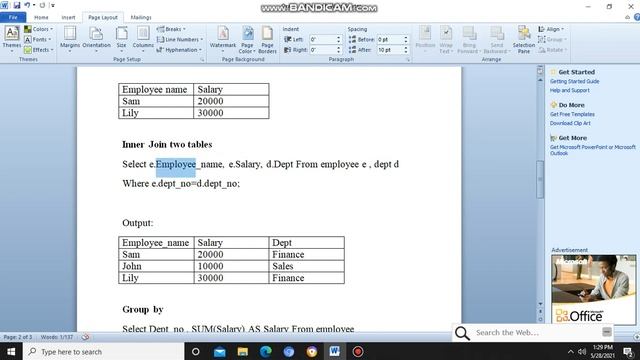Click the Indent Left stepper arrows

click(338, 39)
